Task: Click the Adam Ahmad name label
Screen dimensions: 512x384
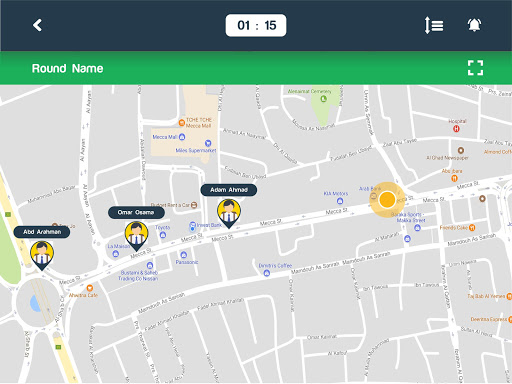Action: [229, 190]
